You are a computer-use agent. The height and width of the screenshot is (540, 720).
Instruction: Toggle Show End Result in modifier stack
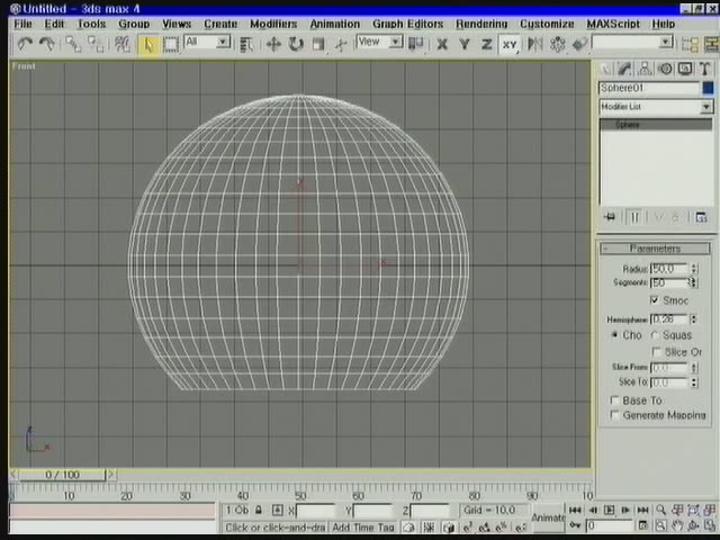[x=635, y=217]
